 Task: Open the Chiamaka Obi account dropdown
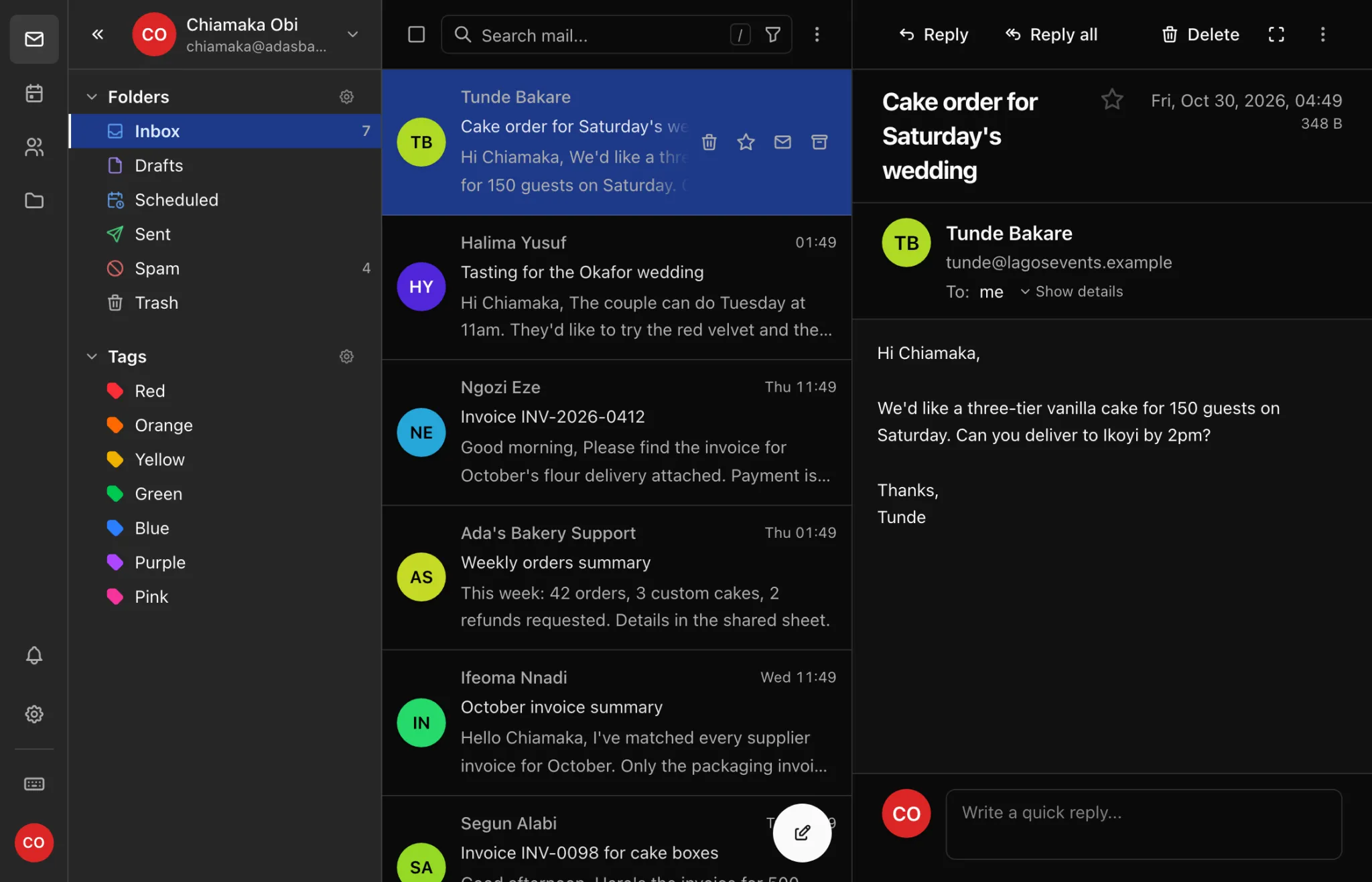353,34
